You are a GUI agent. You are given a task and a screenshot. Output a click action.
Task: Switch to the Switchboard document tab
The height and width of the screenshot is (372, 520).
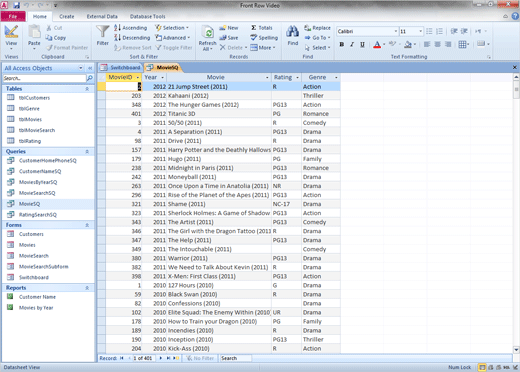(x=121, y=67)
